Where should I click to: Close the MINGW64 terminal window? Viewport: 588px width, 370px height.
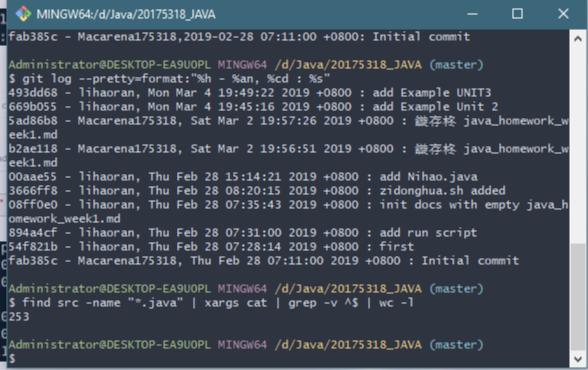[563, 14]
